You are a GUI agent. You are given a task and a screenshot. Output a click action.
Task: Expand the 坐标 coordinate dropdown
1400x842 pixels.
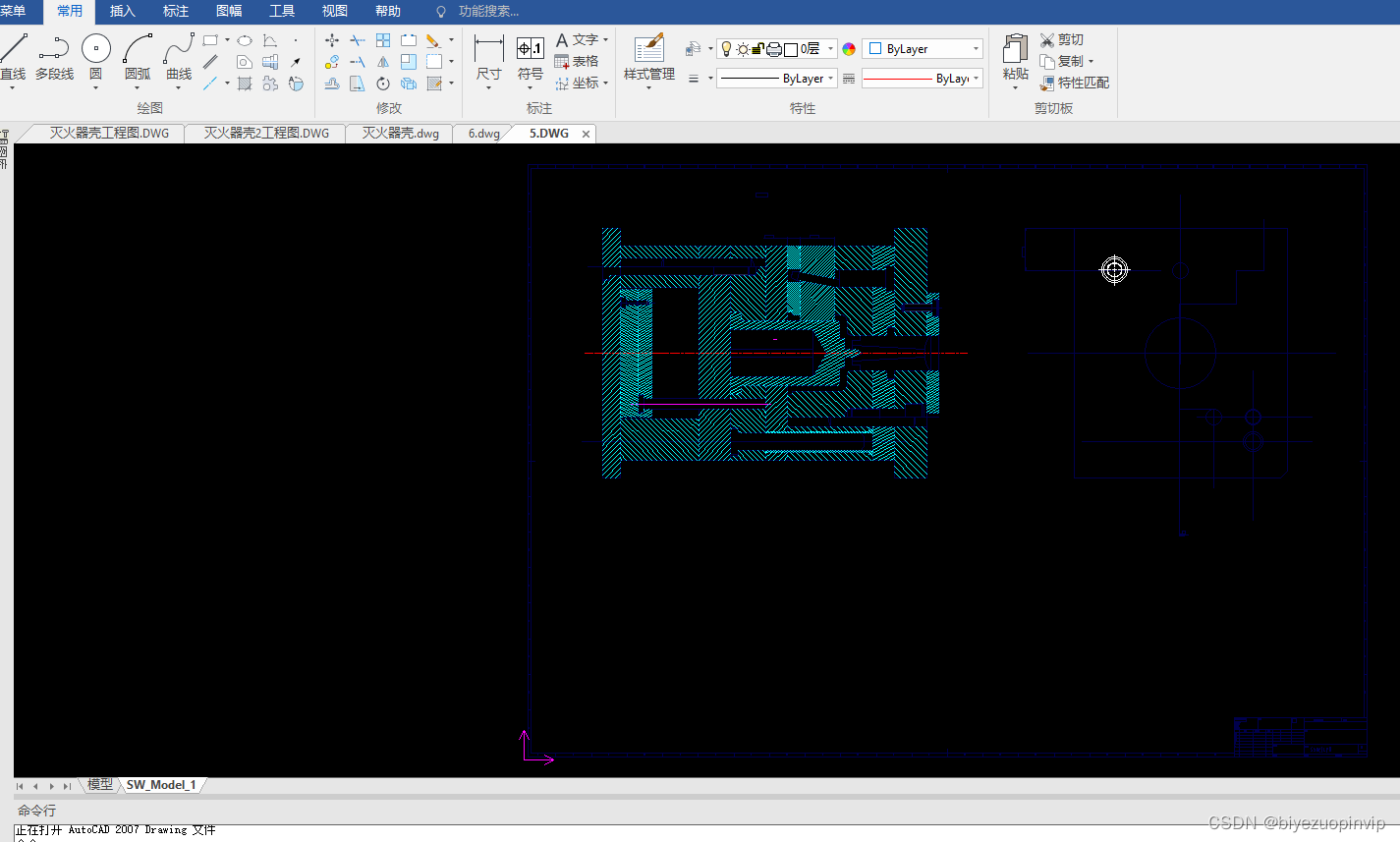pos(605,84)
